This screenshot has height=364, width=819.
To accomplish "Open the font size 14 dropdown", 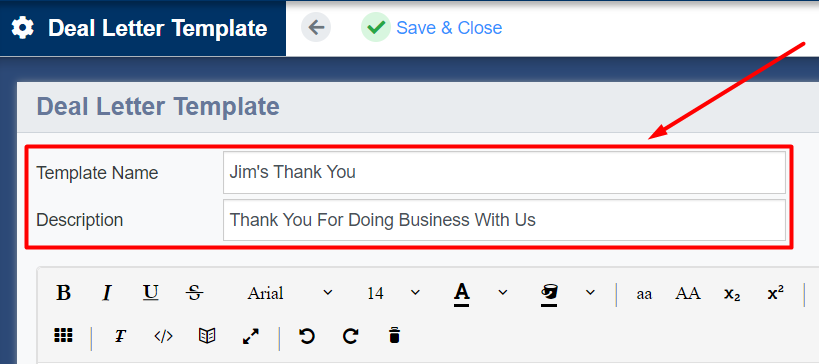I will coord(394,293).
